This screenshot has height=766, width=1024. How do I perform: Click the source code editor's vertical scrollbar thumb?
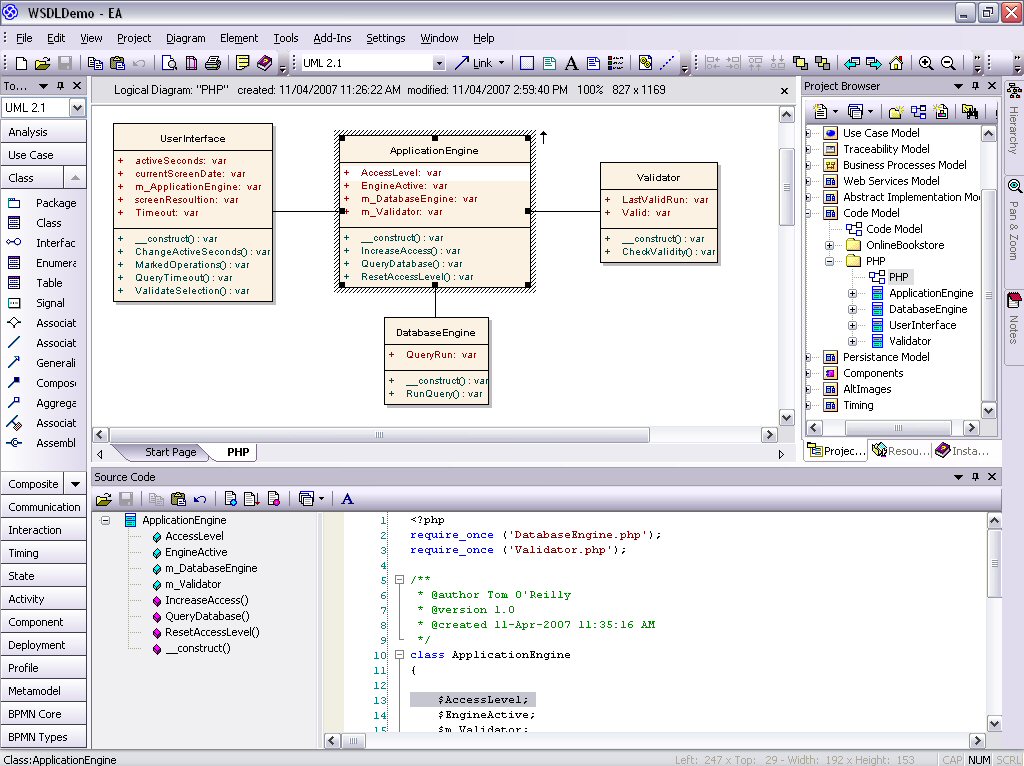pos(995,563)
